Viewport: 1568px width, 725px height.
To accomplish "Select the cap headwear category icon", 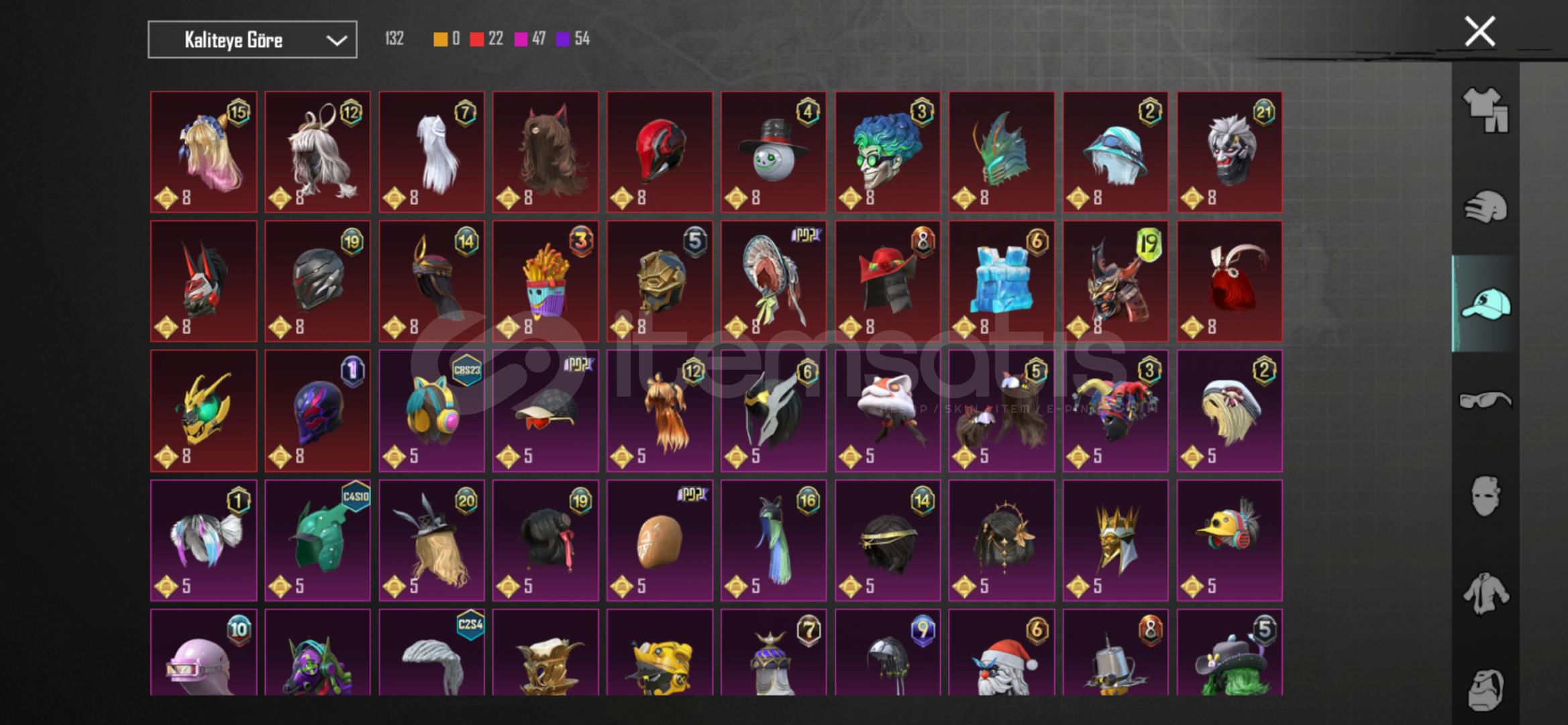I will 1485,303.
